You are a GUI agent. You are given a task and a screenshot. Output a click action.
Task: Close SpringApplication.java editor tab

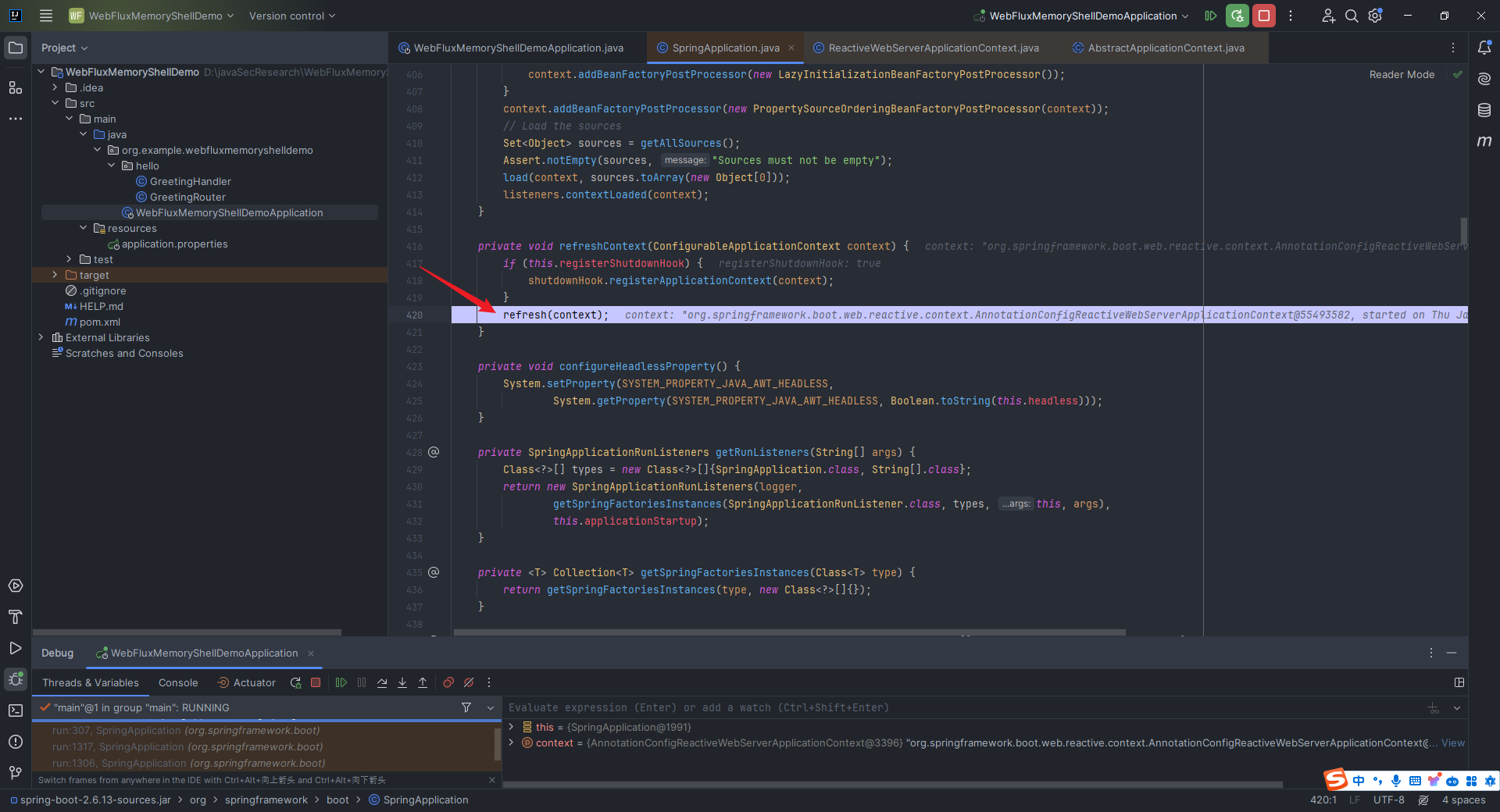pyautogui.click(x=791, y=48)
